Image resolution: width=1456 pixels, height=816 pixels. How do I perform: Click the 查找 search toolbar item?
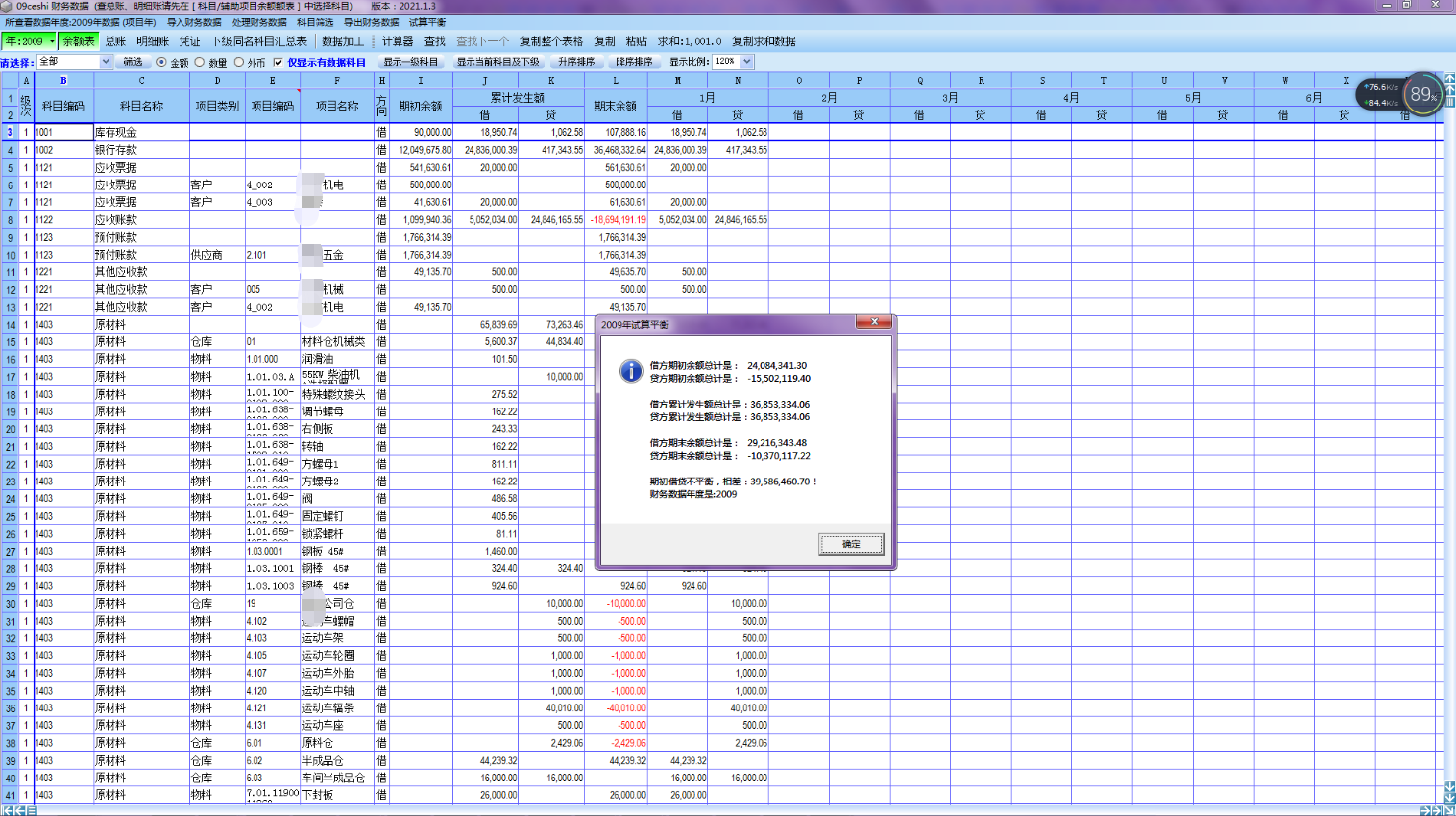coord(435,41)
